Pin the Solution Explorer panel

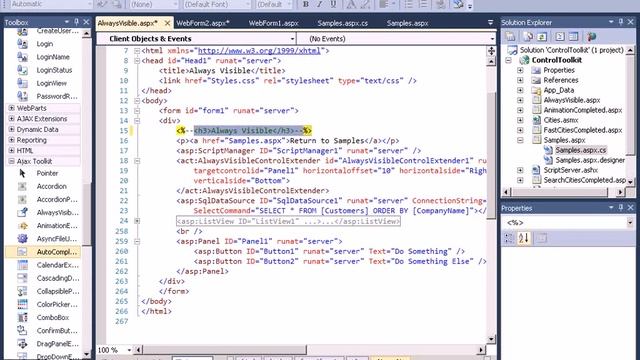tap(620, 22)
